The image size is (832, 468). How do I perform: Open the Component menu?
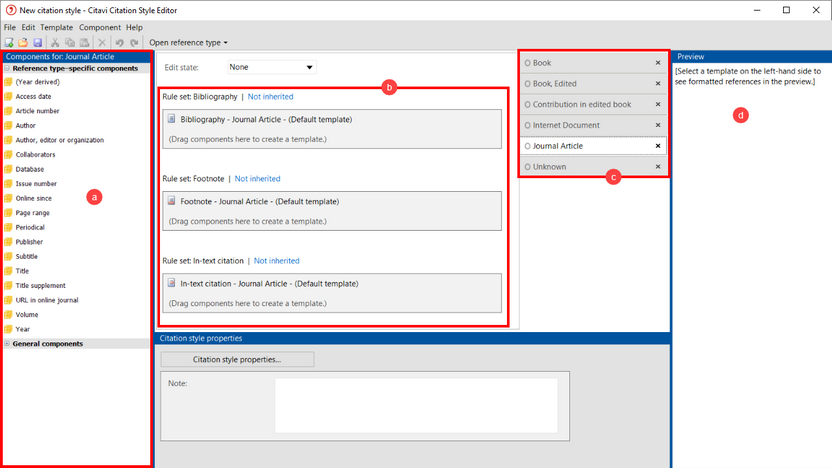pos(100,27)
